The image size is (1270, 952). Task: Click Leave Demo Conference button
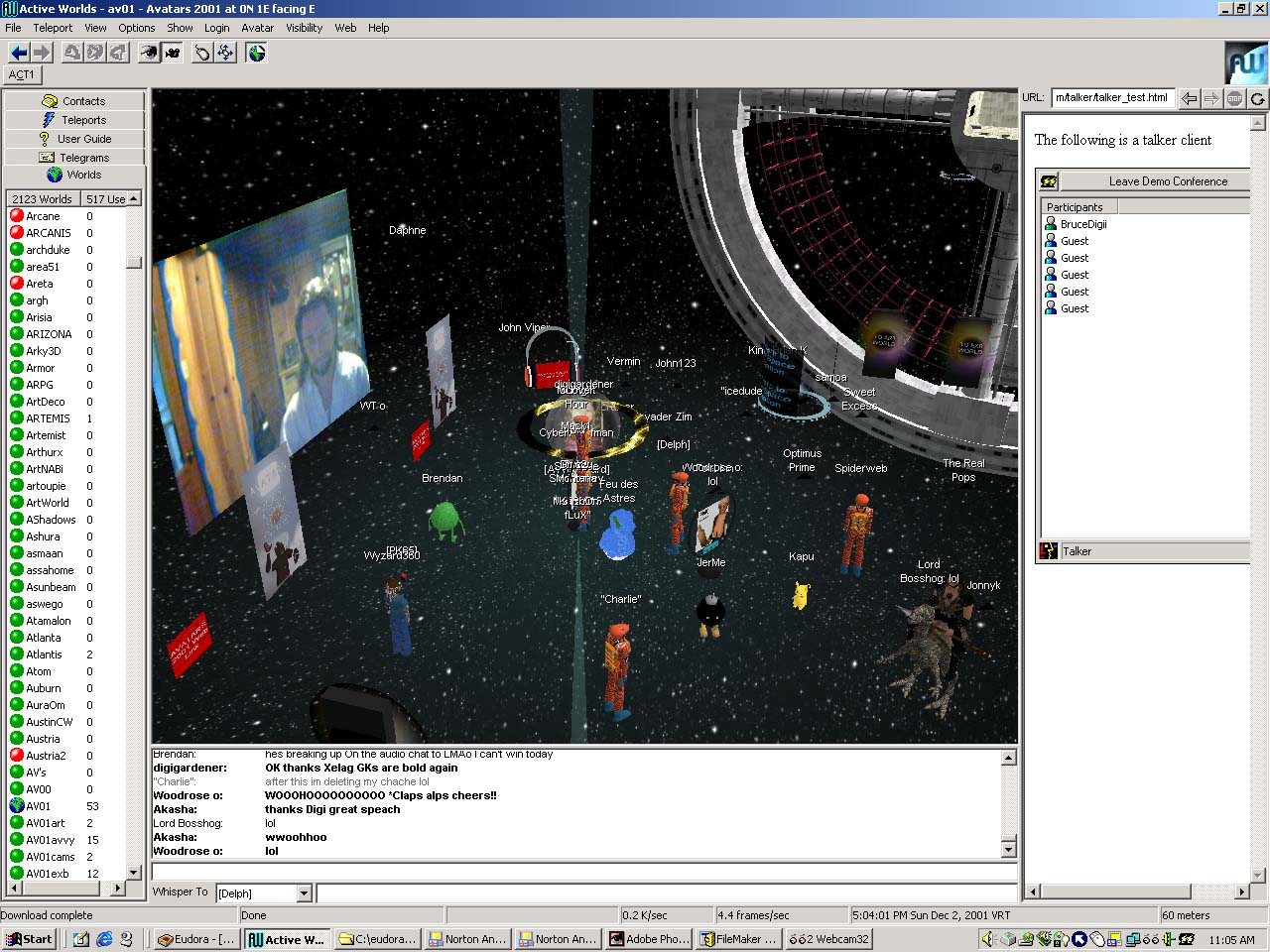pyautogui.click(x=1167, y=181)
